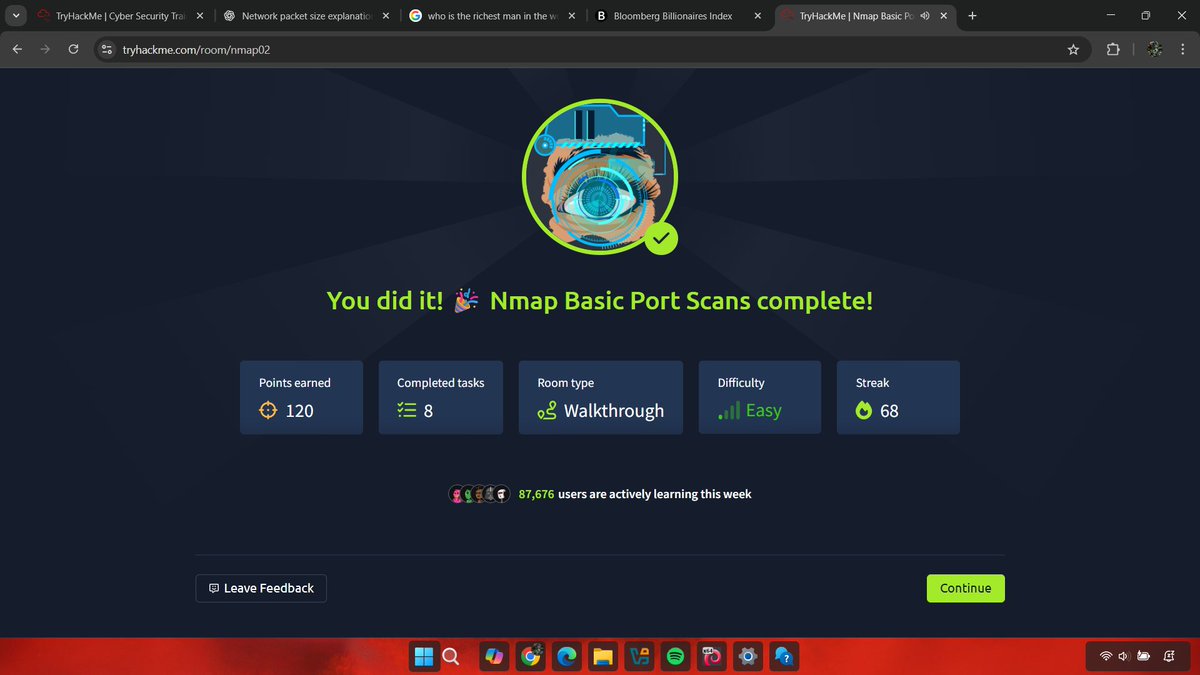1200x675 pixels.
Task: Click the Completed tasks checklist icon
Action: coord(406,410)
